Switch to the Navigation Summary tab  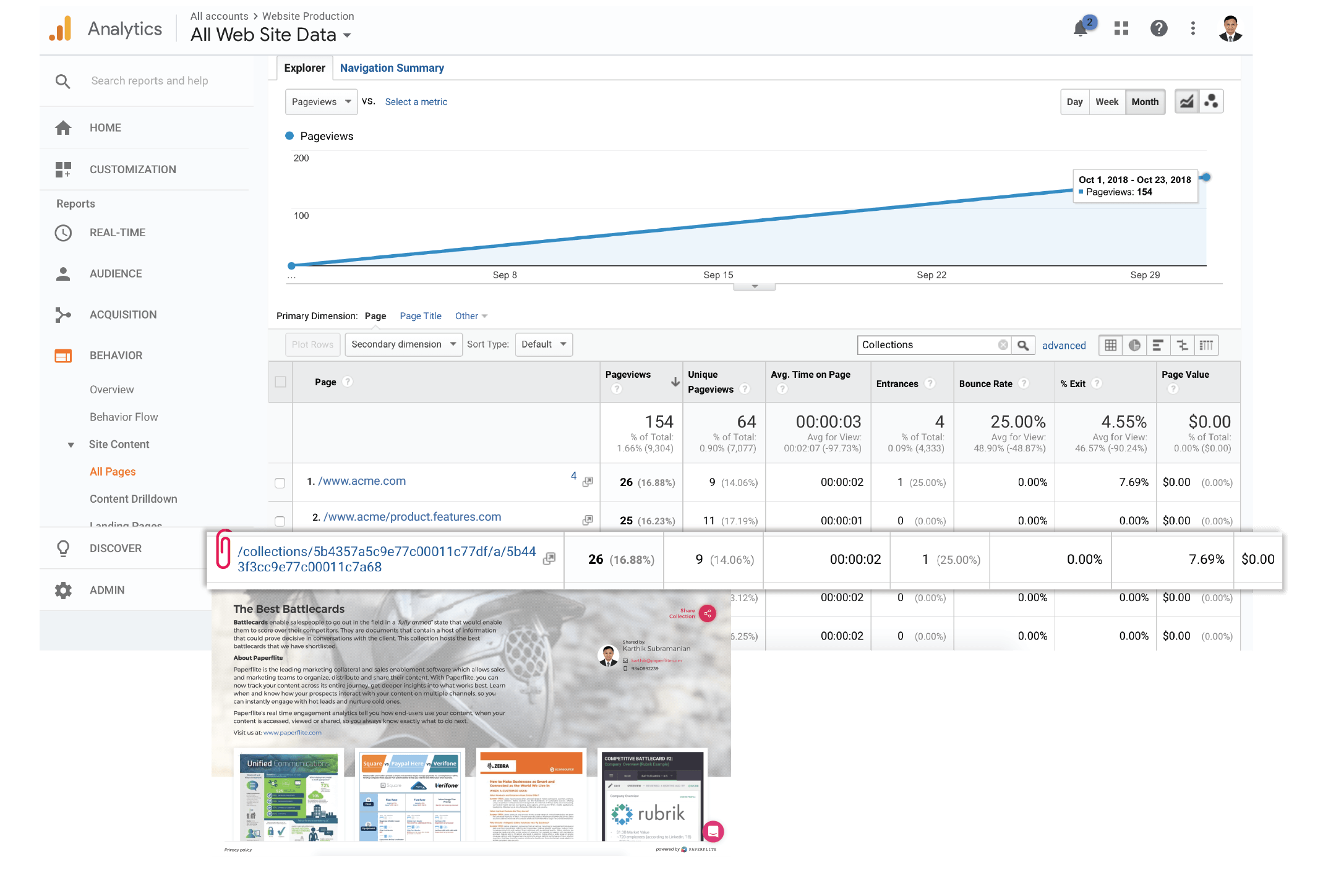point(392,68)
